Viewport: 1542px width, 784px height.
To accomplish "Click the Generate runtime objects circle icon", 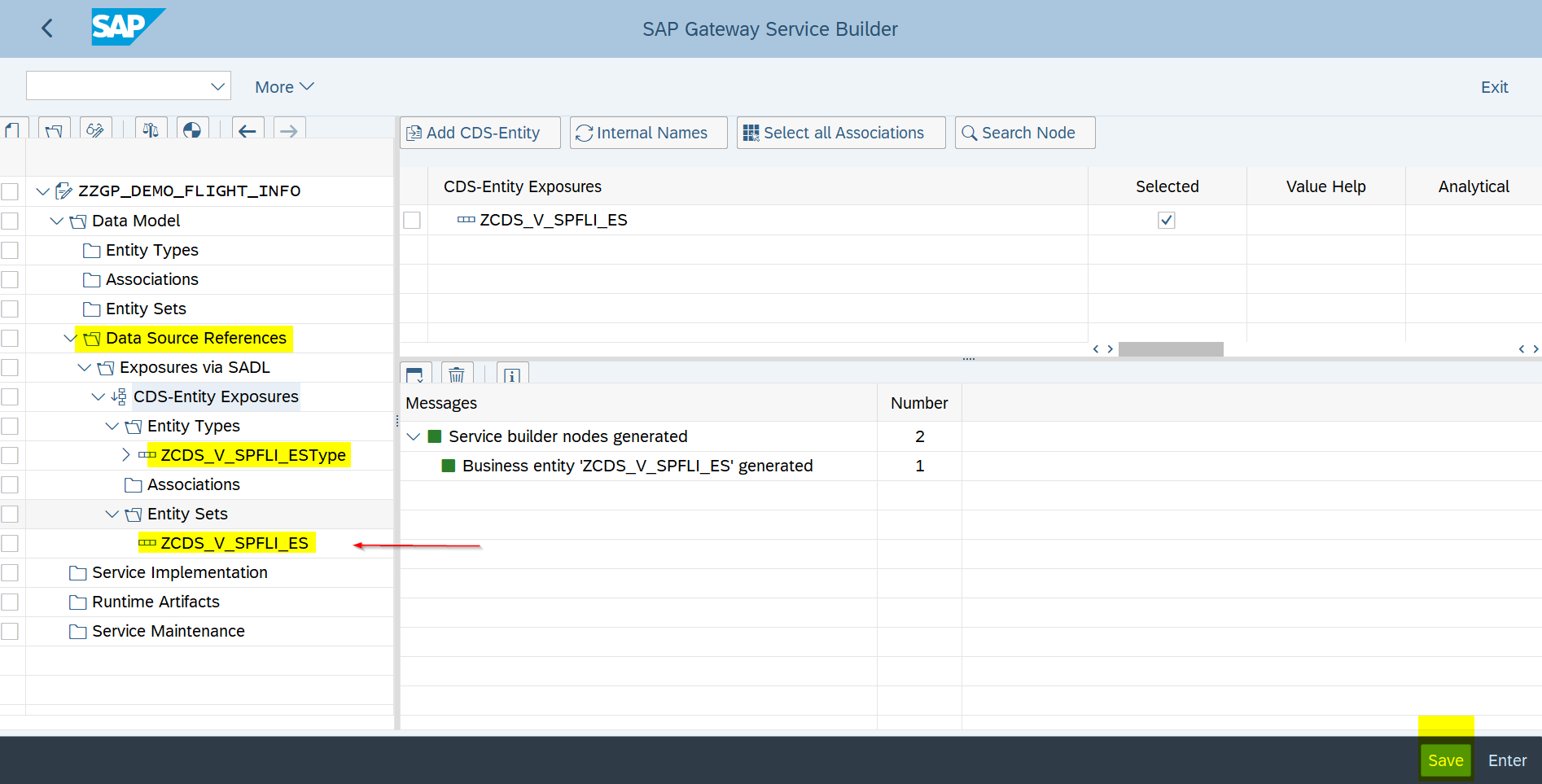I will click(x=192, y=130).
